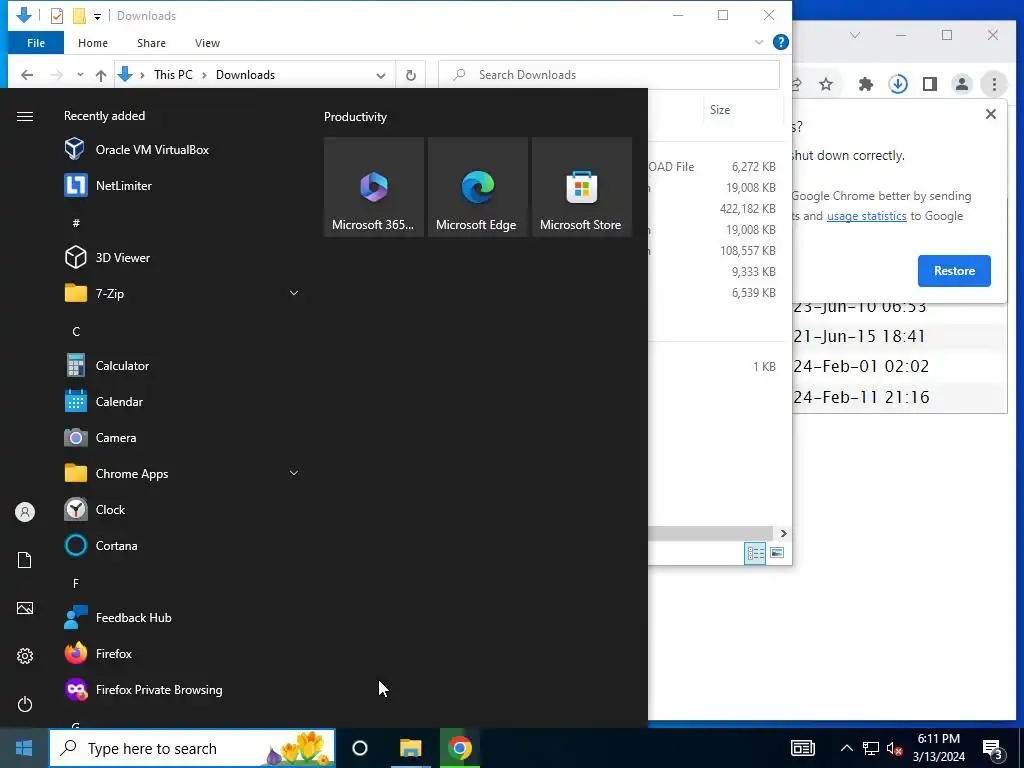Open Calendar app
Image resolution: width=1024 pixels, height=768 pixels.
(x=182, y=402)
